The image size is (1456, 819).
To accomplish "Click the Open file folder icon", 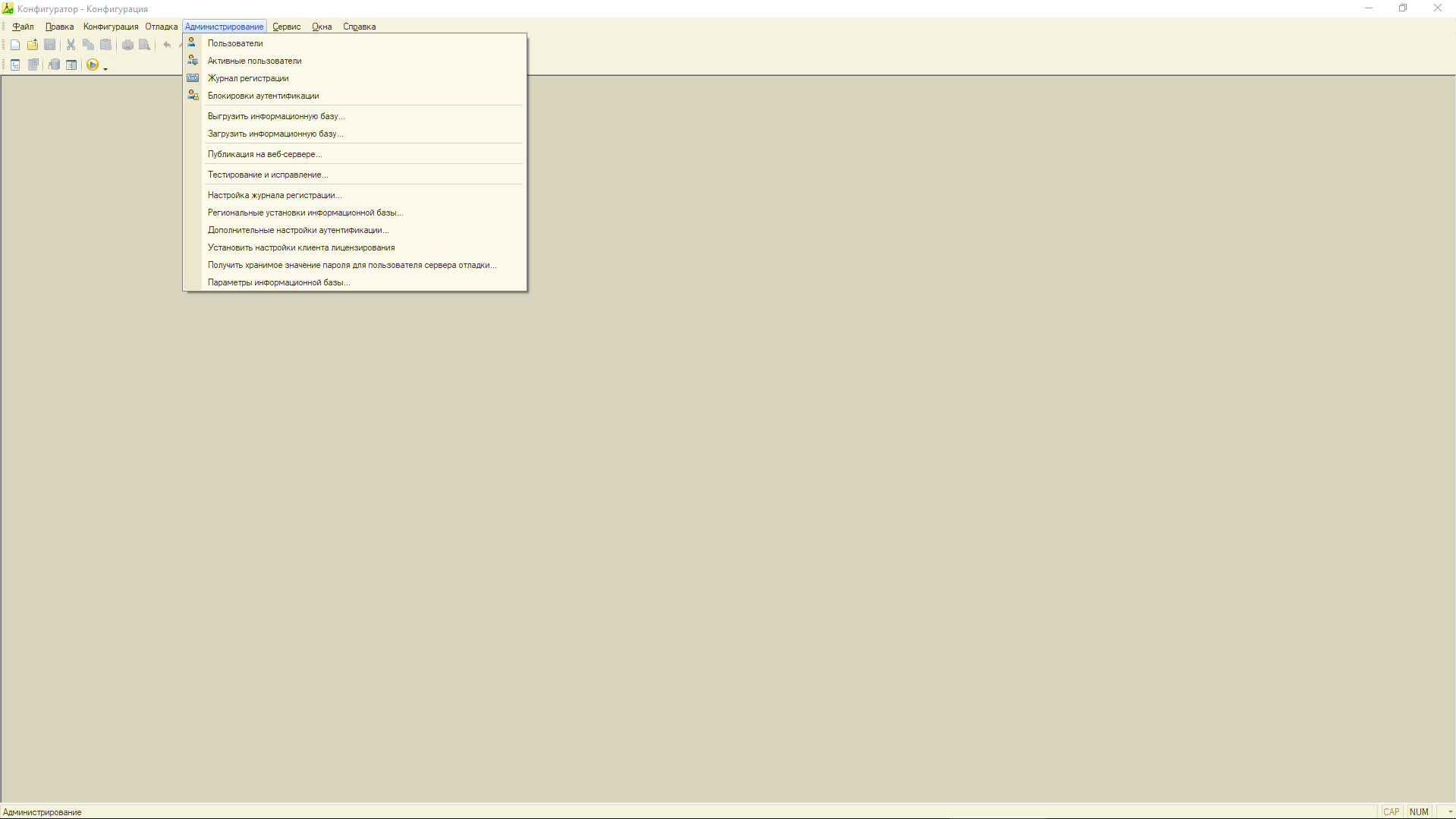I will [33, 45].
